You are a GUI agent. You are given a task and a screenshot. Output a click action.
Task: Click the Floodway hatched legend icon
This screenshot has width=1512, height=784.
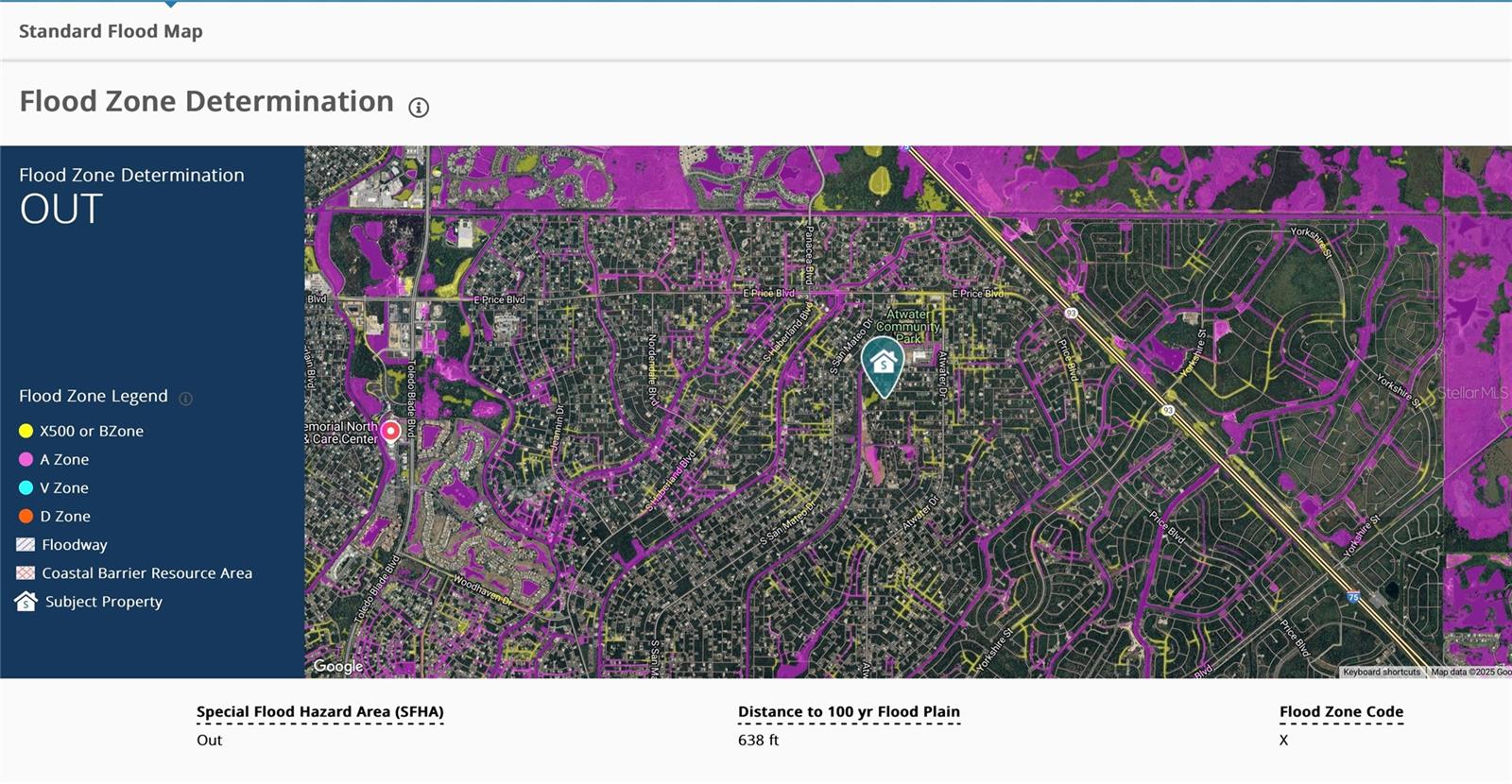pos(26,544)
